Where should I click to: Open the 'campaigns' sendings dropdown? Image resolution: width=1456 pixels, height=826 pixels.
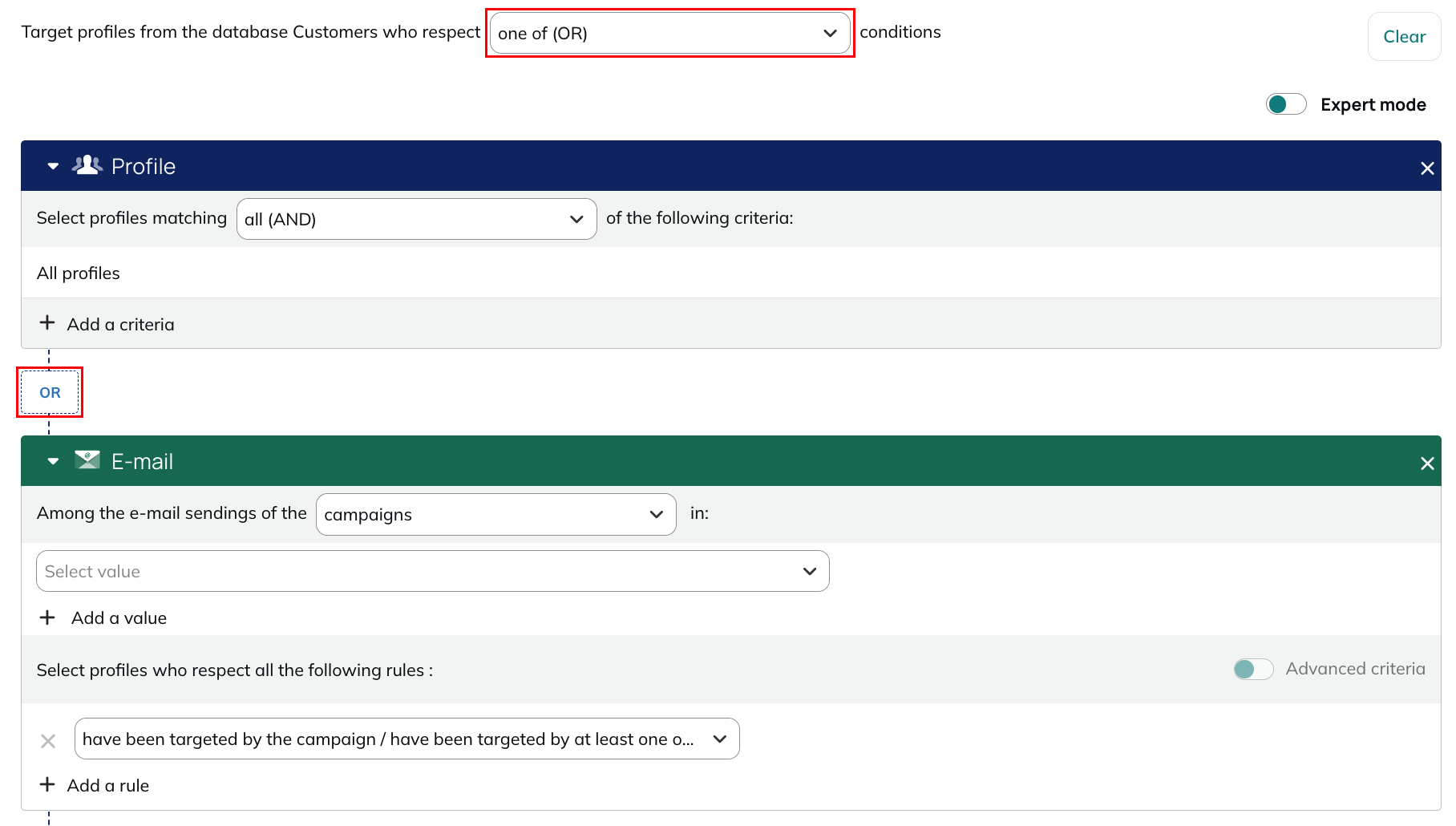pyautogui.click(x=495, y=514)
